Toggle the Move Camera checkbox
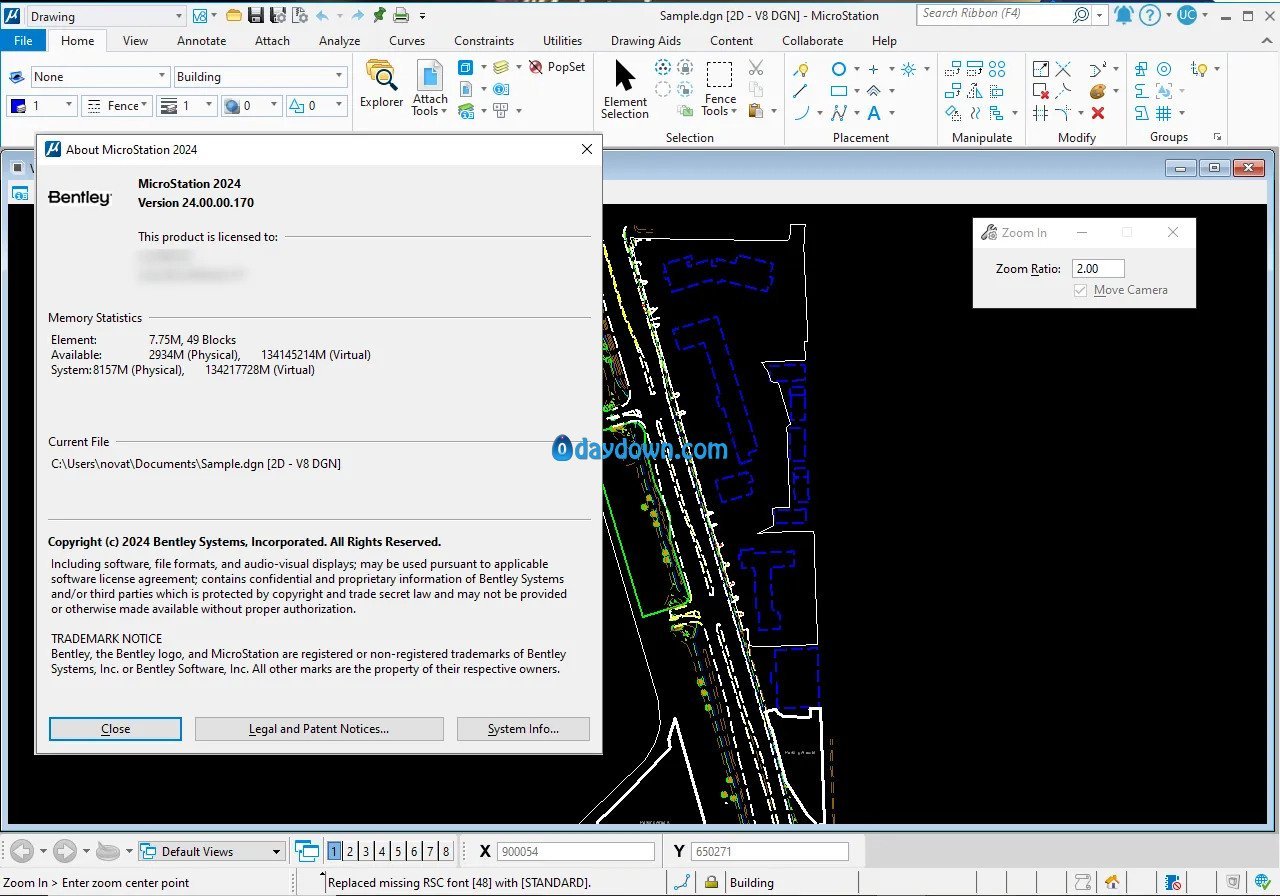This screenshot has width=1280, height=896. tap(1080, 290)
